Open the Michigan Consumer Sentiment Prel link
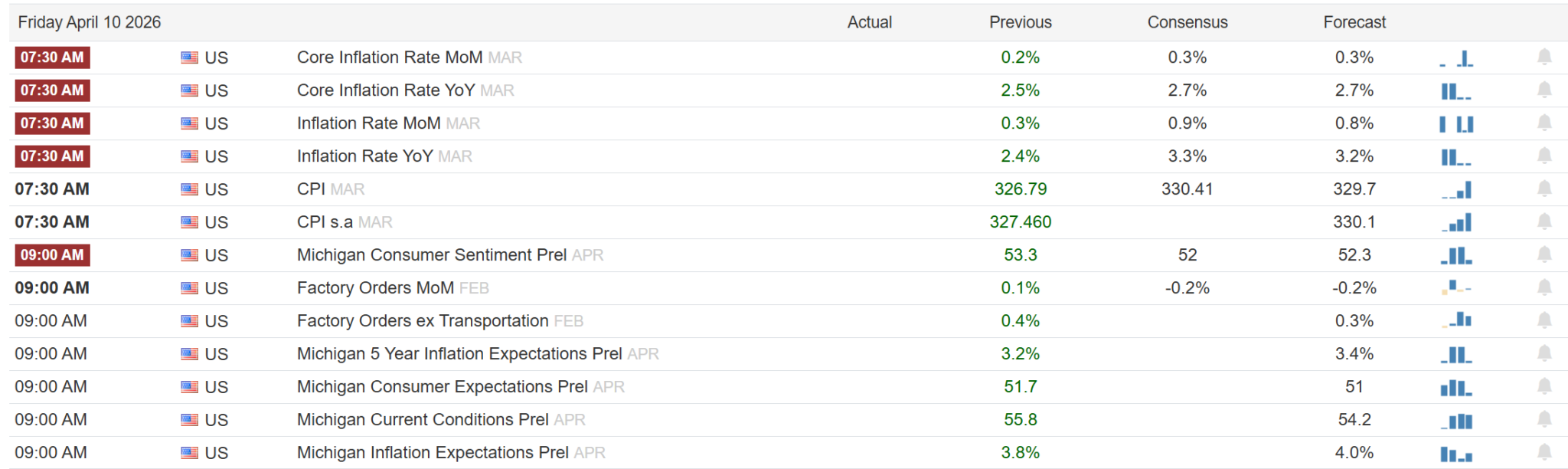Screen dimensions: 1568x469 pyautogui.click(x=431, y=255)
